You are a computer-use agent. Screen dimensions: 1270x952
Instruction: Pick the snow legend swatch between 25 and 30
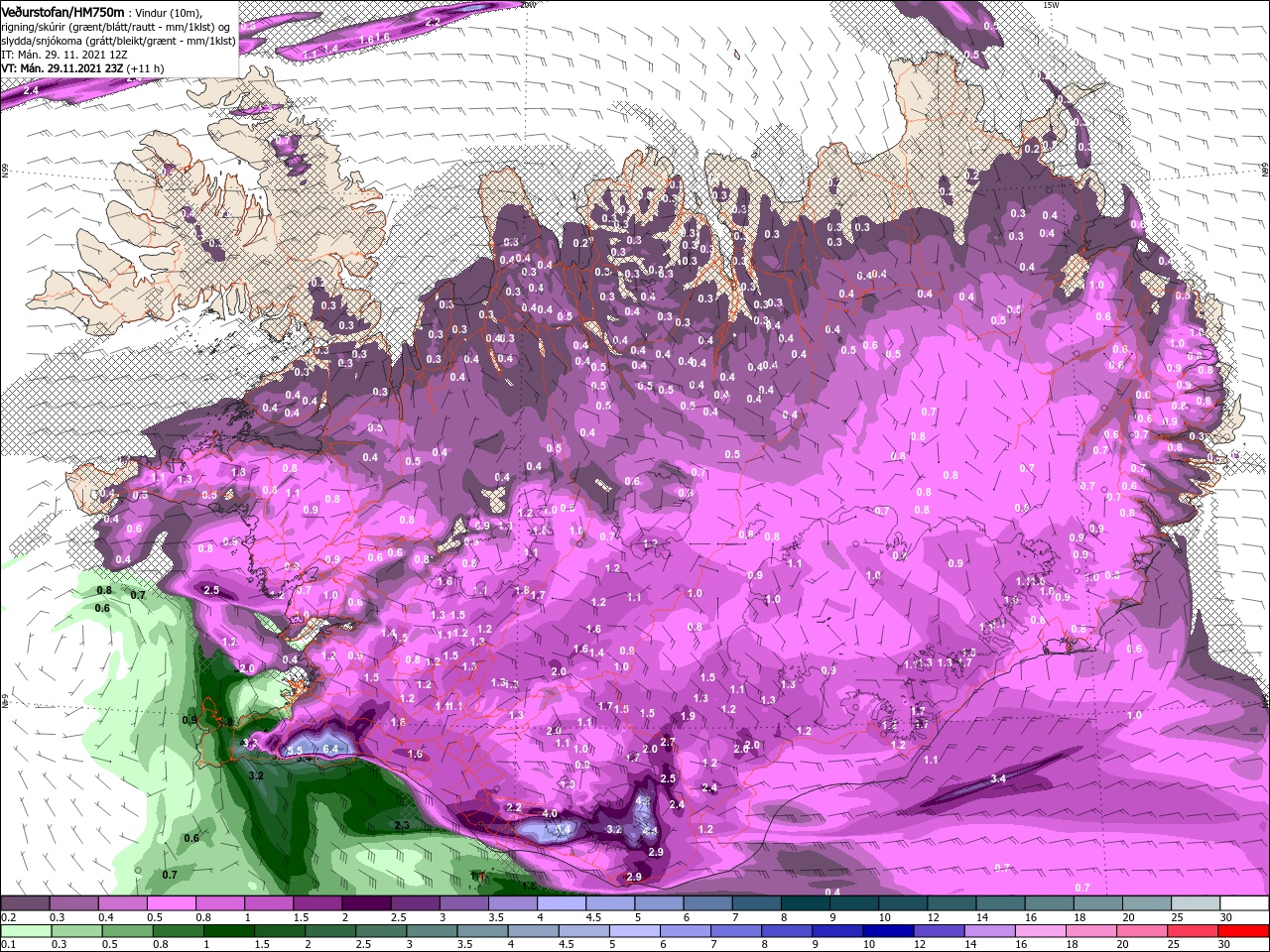(x=1196, y=903)
